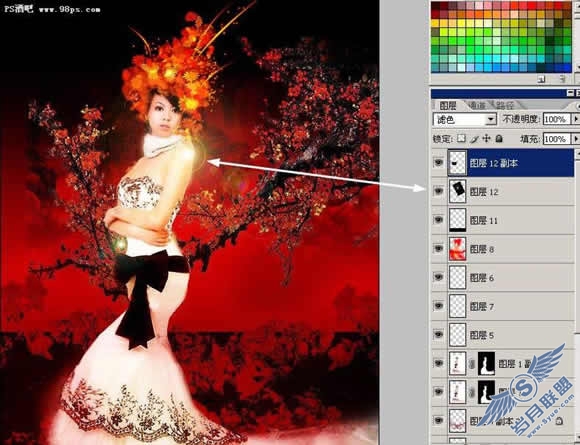Hide the 图层 12 副本 layer
The width and height of the screenshot is (580, 445).
tap(439, 162)
